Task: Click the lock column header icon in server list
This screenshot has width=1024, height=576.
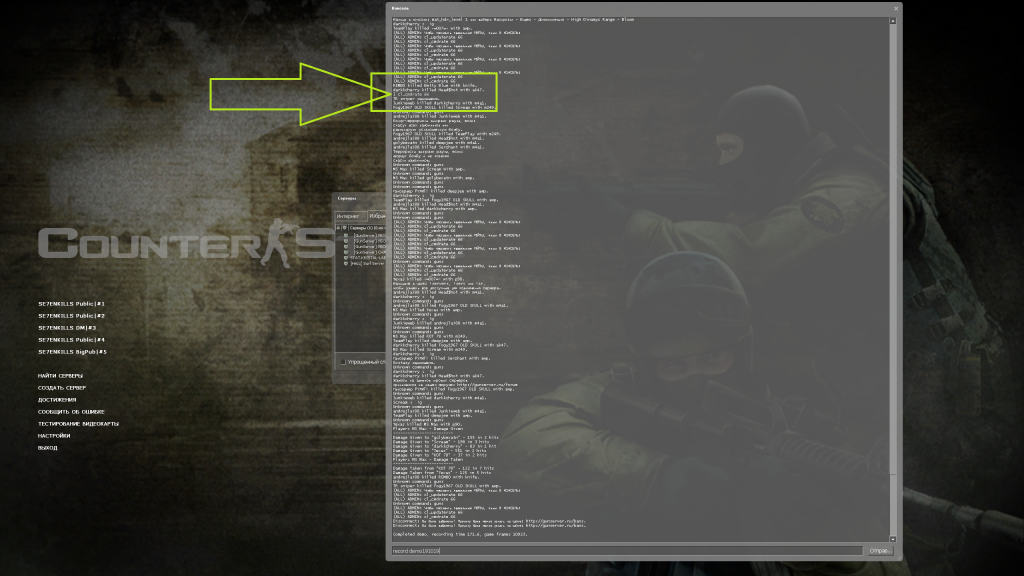Action: point(338,229)
